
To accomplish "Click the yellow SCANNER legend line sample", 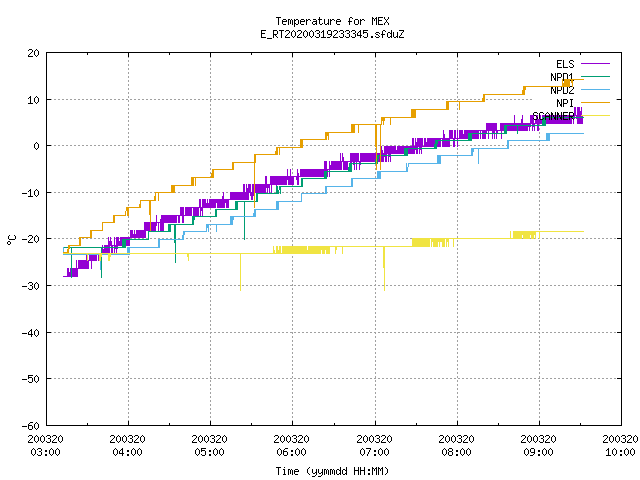I will pyautogui.click(x=595, y=116).
